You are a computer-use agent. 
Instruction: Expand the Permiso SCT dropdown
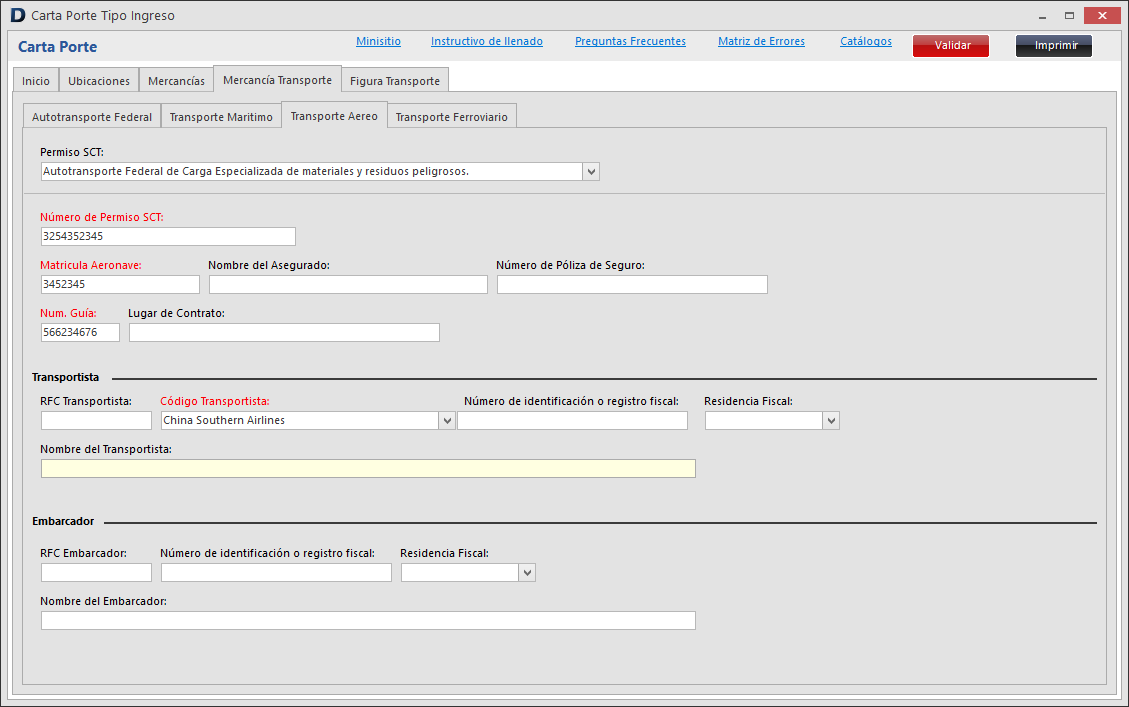pos(591,172)
